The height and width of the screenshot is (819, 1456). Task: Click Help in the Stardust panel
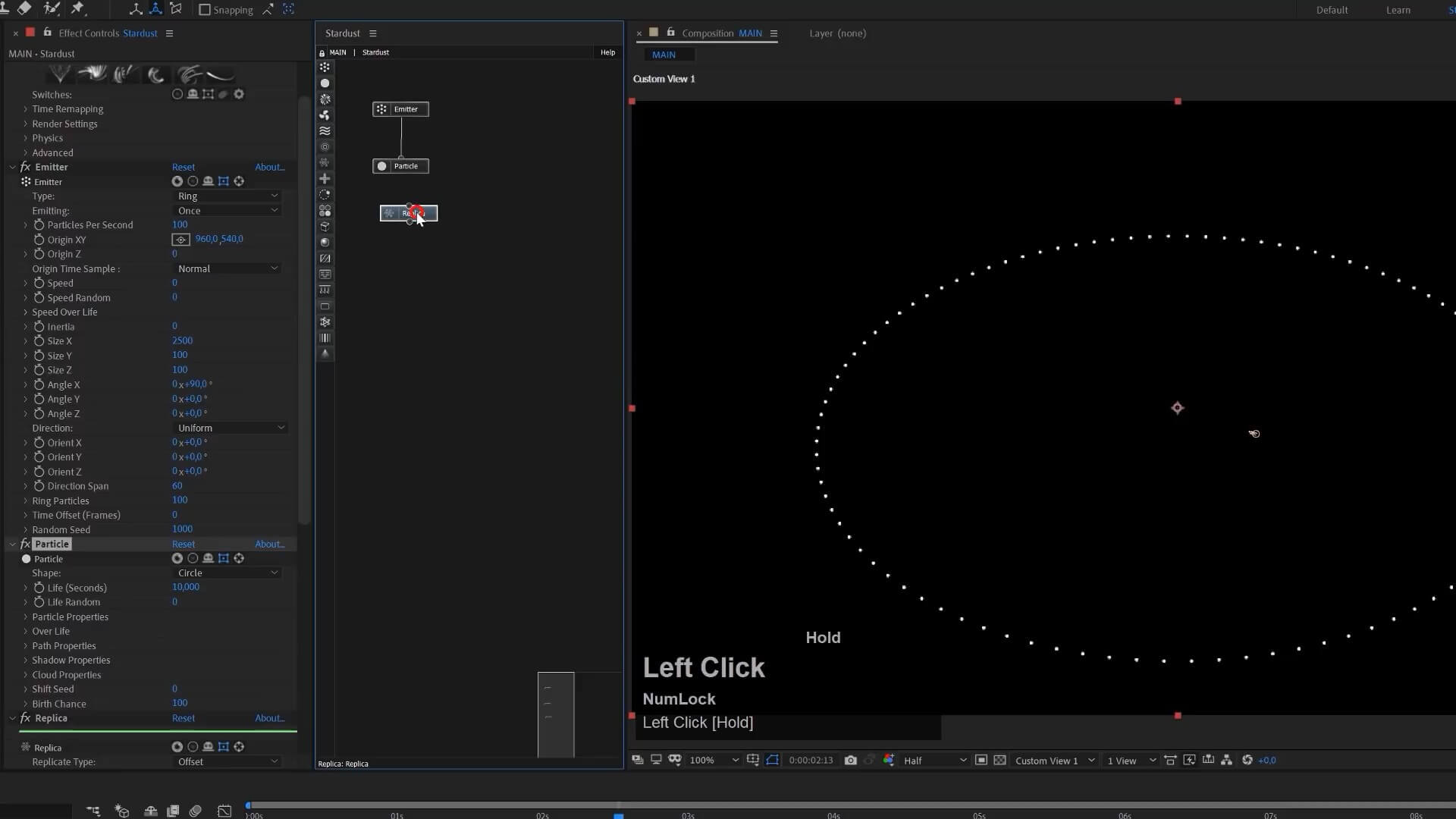click(607, 52)
